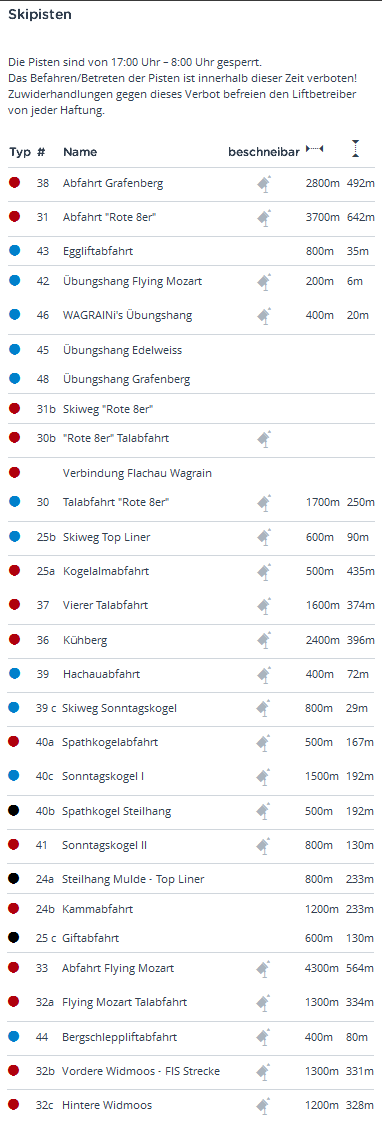Image resolution: width=382 pixels, height=1121 pixels.
Task: Click snow cannon icon for Abfahrt Flying Mozart
Action: click(264, 969)
